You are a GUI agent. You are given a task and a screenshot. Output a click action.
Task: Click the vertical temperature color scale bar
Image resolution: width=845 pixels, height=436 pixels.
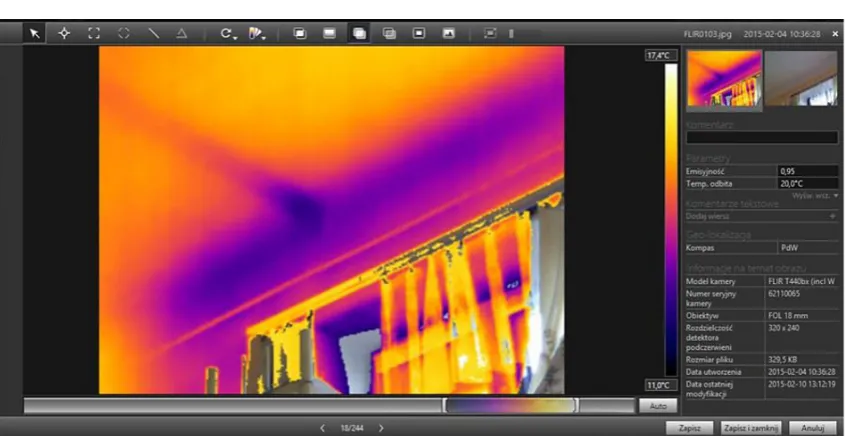click(670, 219)
